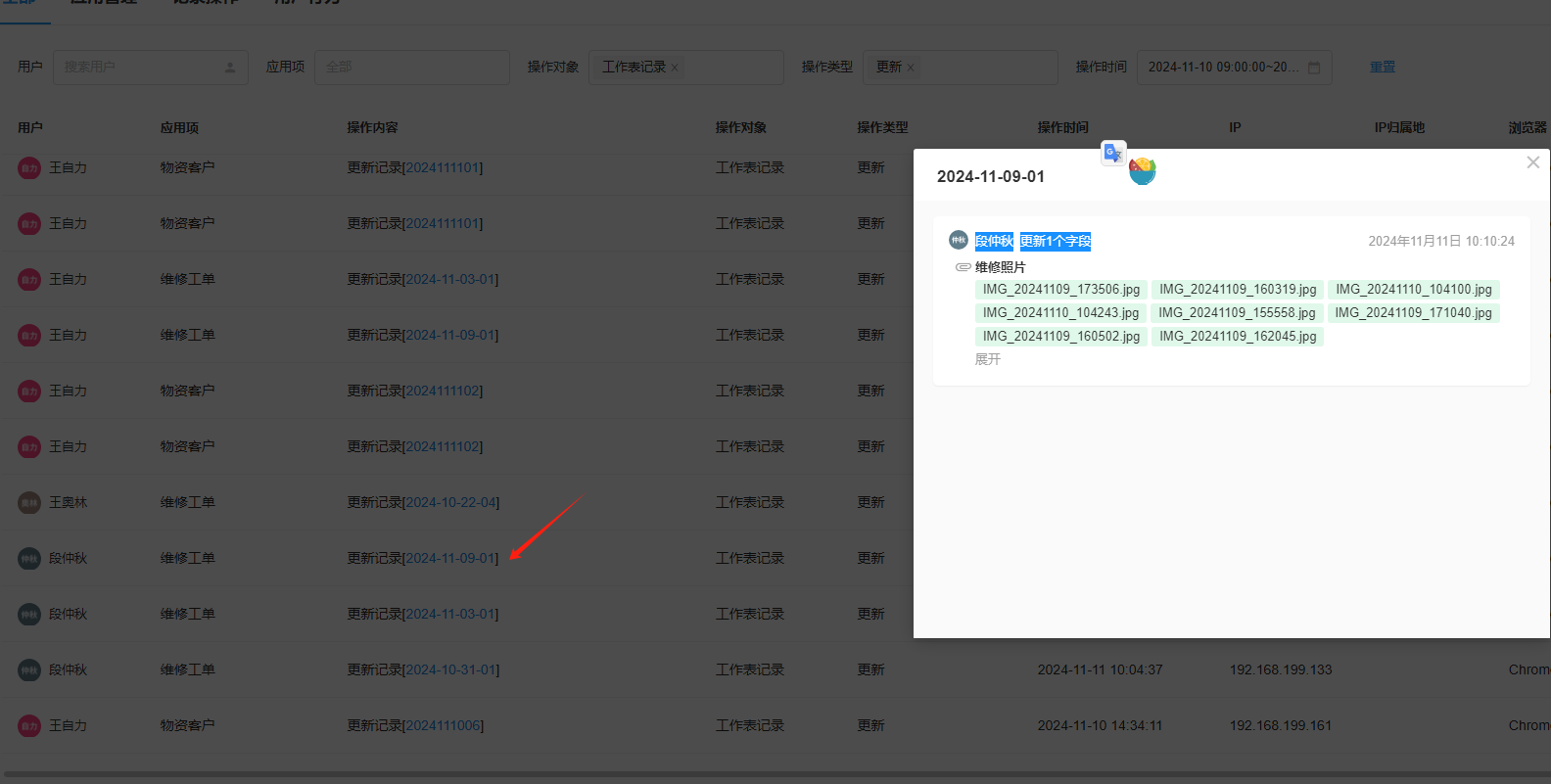Open attachment IMG_20241109_162045.jpg
This screenshot has height=784, width=1551.
coord(1237,337)
